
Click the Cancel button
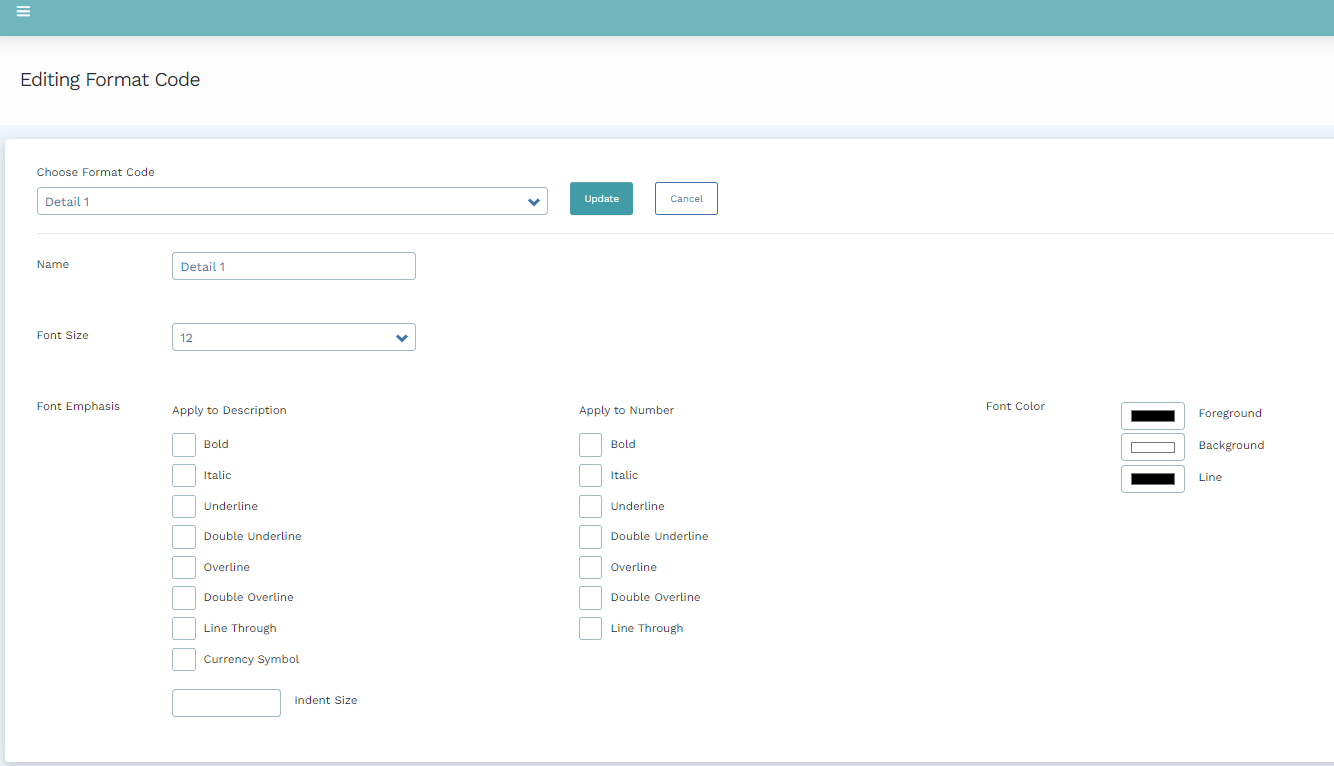click(x=686, y=198)
